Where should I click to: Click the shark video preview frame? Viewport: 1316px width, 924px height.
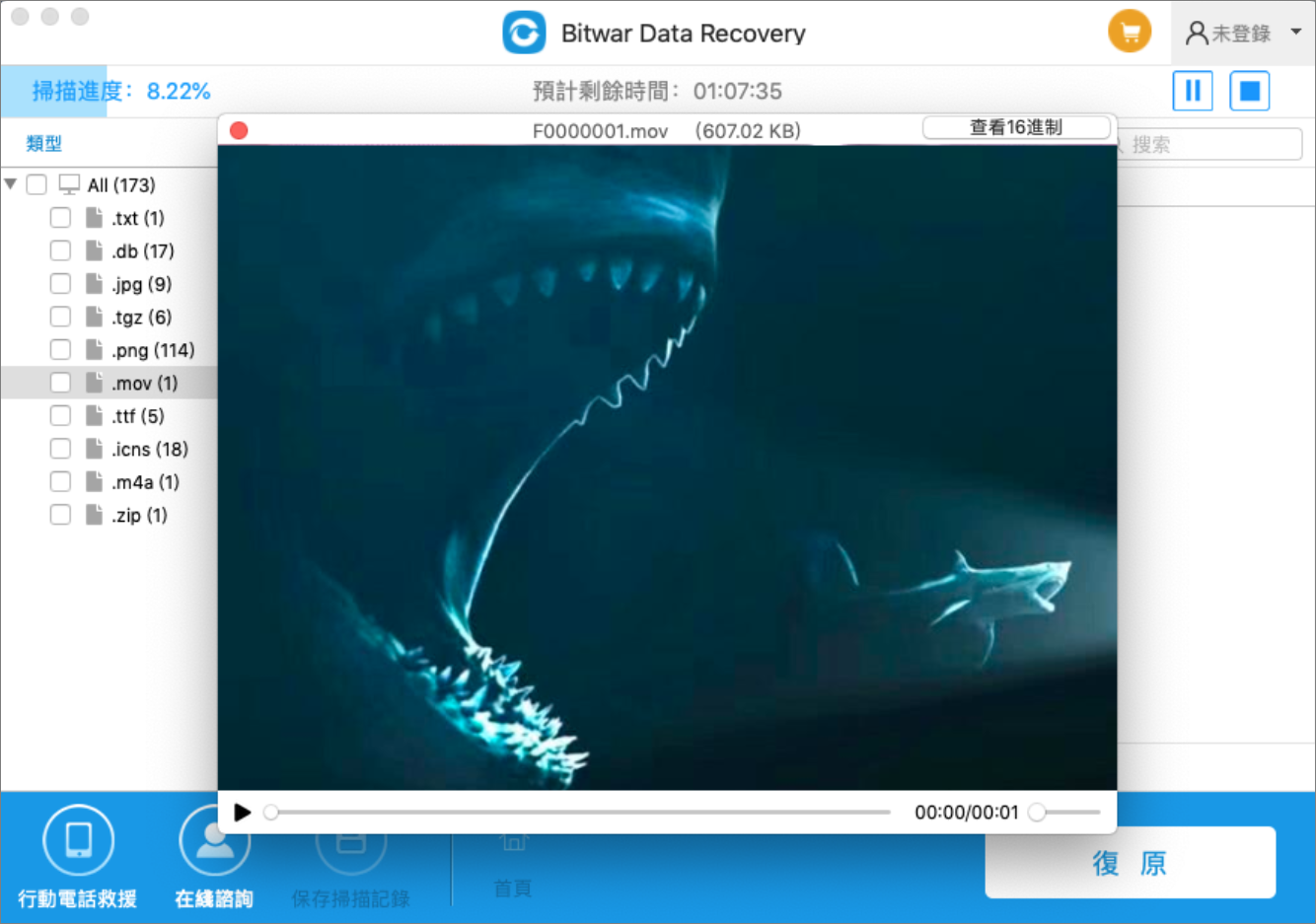(667, 467)
